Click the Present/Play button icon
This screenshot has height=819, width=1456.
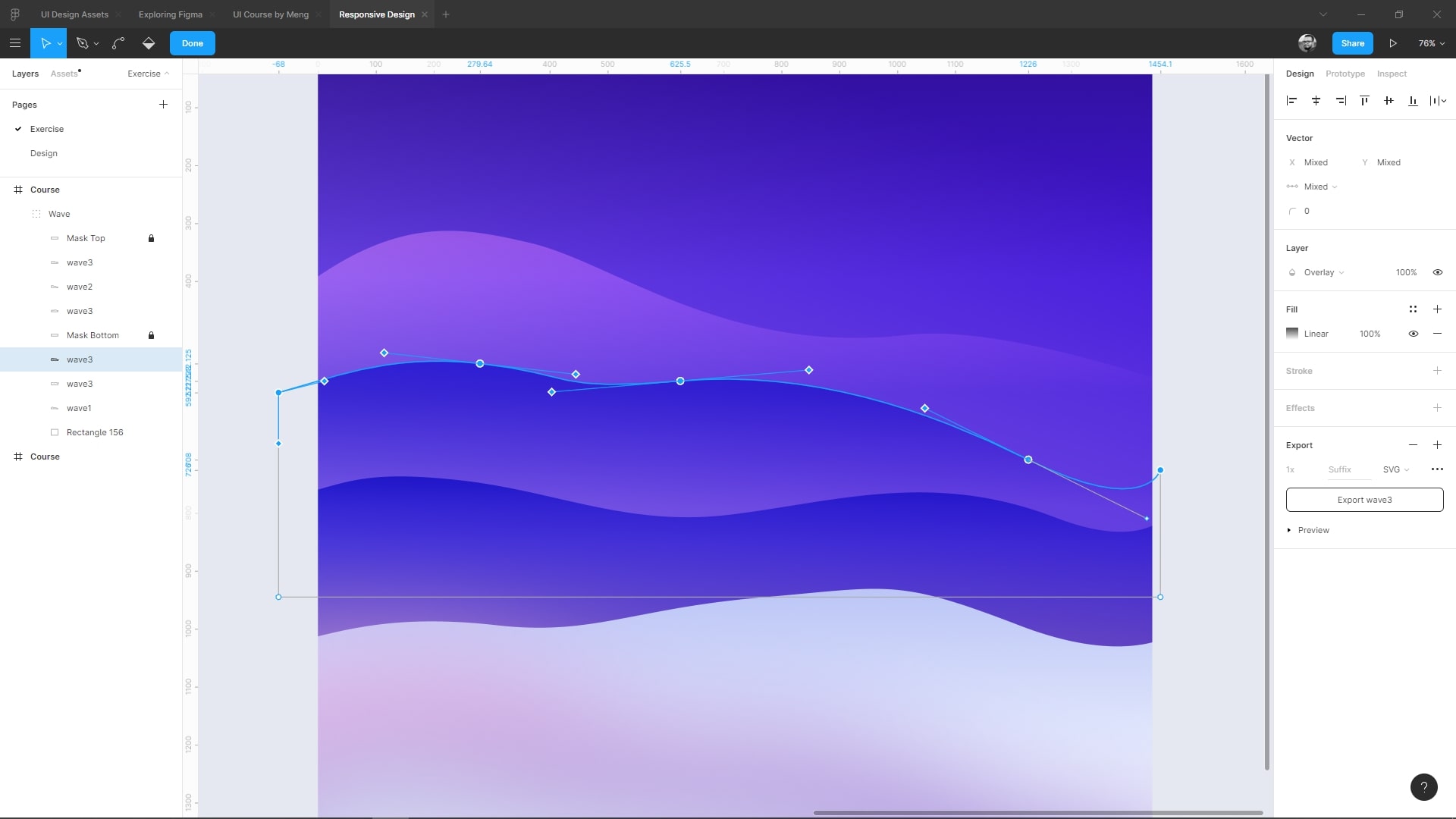coord(1393,43)
